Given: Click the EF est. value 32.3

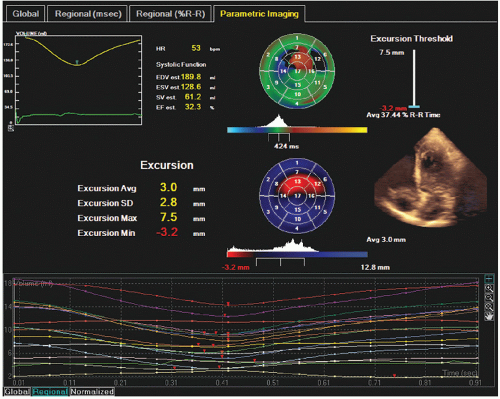Looking at the screenshot, I should coord(193,107).
